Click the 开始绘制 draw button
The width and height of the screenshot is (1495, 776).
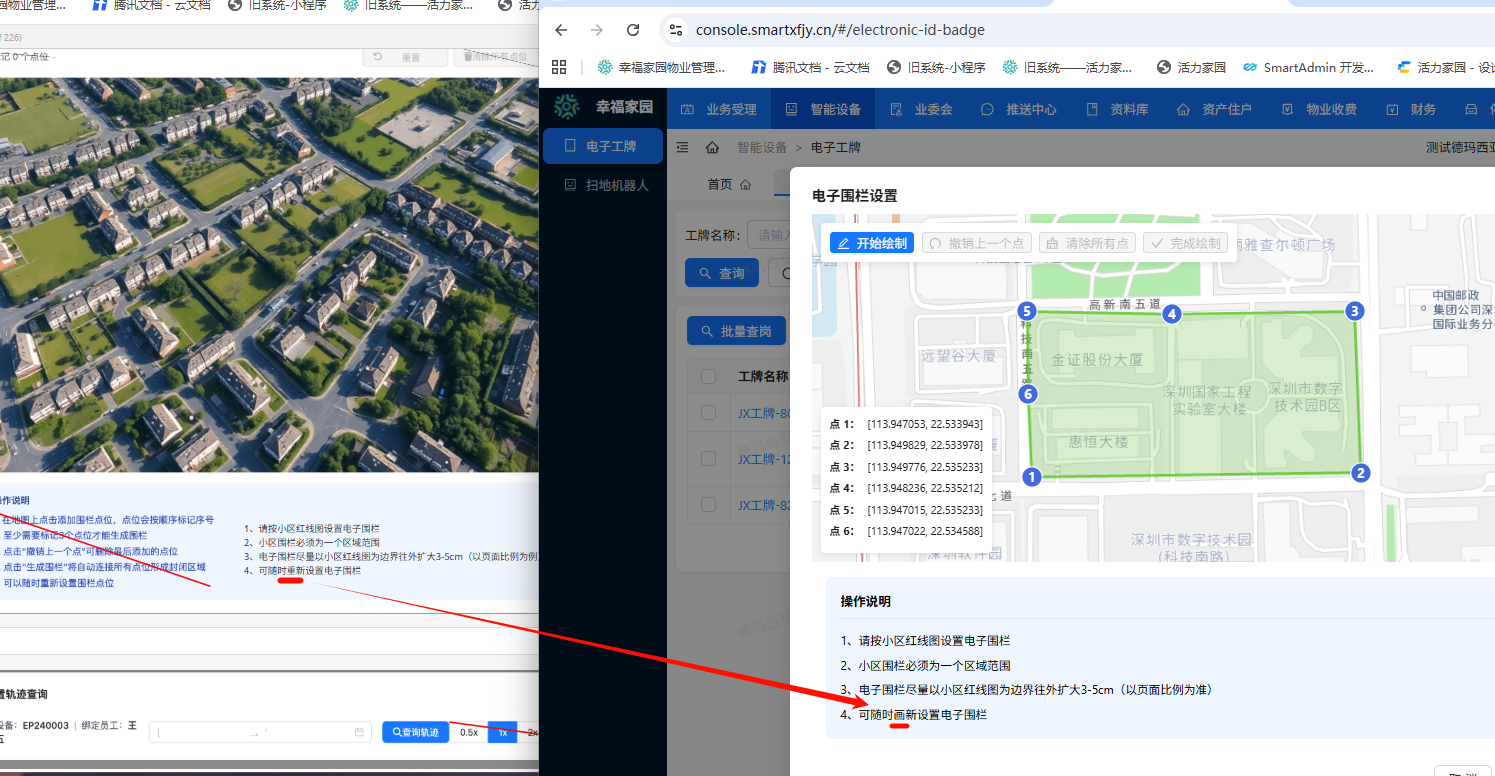click(x=871, y=243)
